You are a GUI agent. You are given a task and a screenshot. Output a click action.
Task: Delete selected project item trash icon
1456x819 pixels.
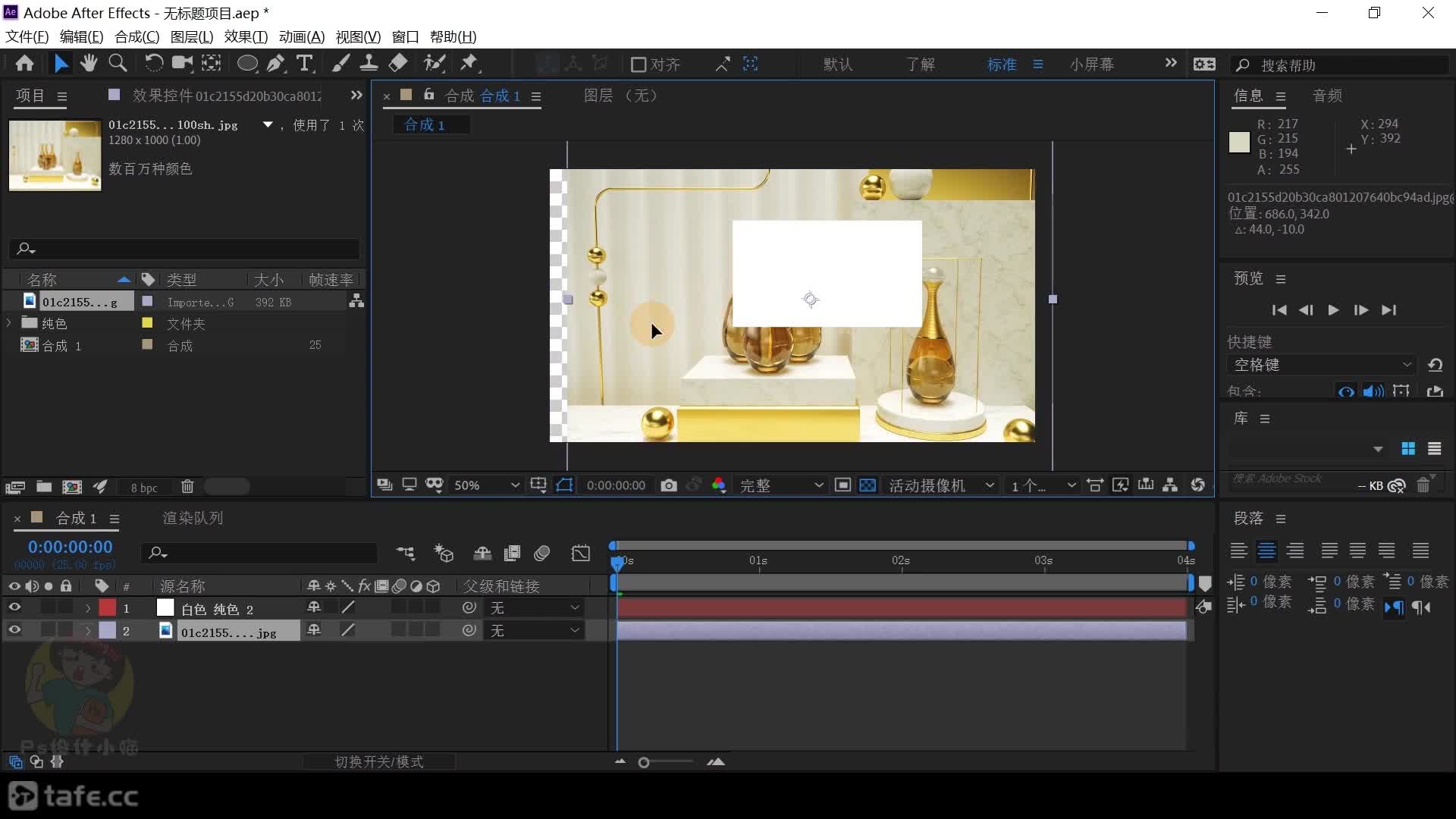pos(188,487)
